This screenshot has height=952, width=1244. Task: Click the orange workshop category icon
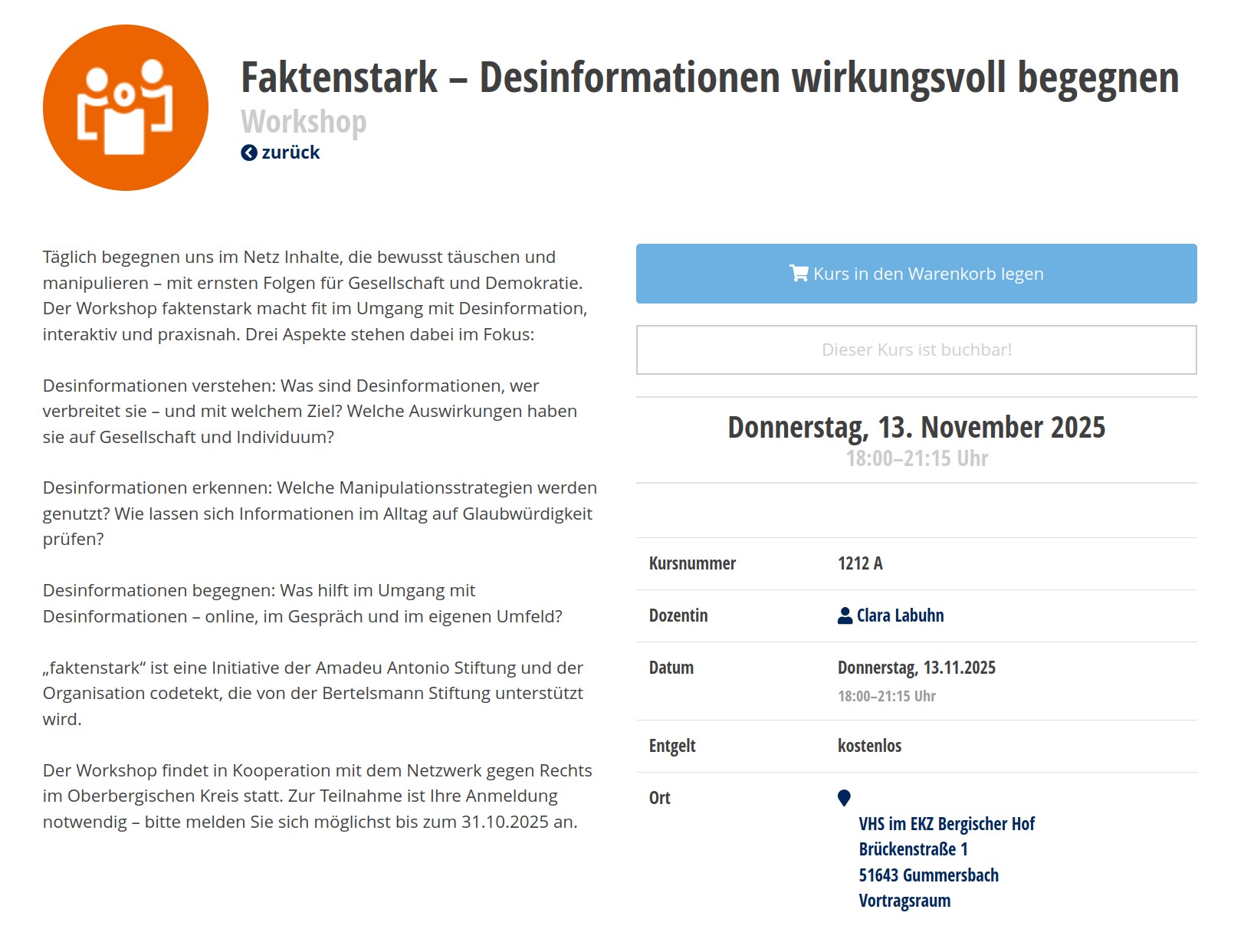(x=126, y=108)
